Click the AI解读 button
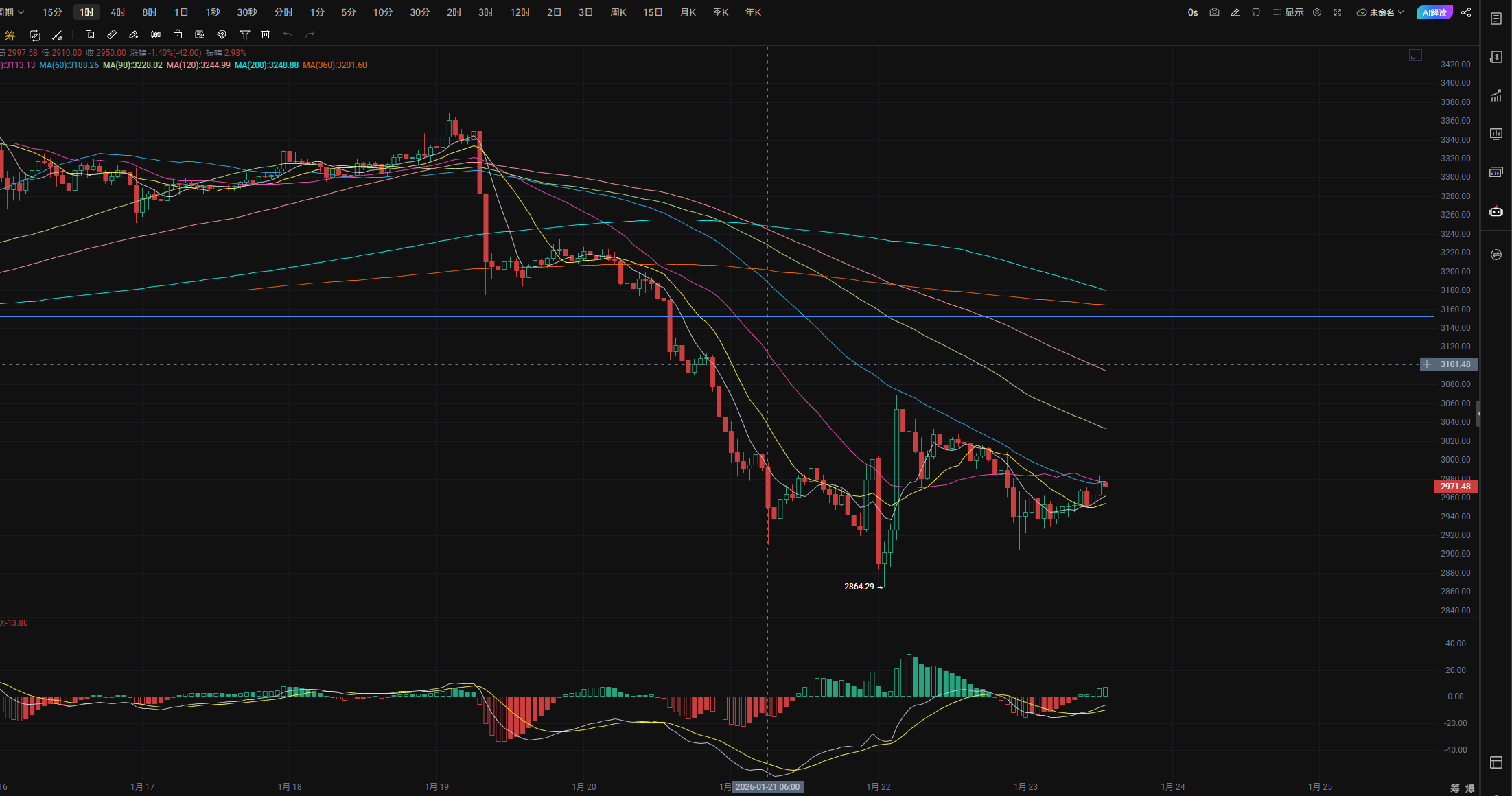Image resolution: width=1512 pixels, height=796 pixels. click(x=1434, y=12)
